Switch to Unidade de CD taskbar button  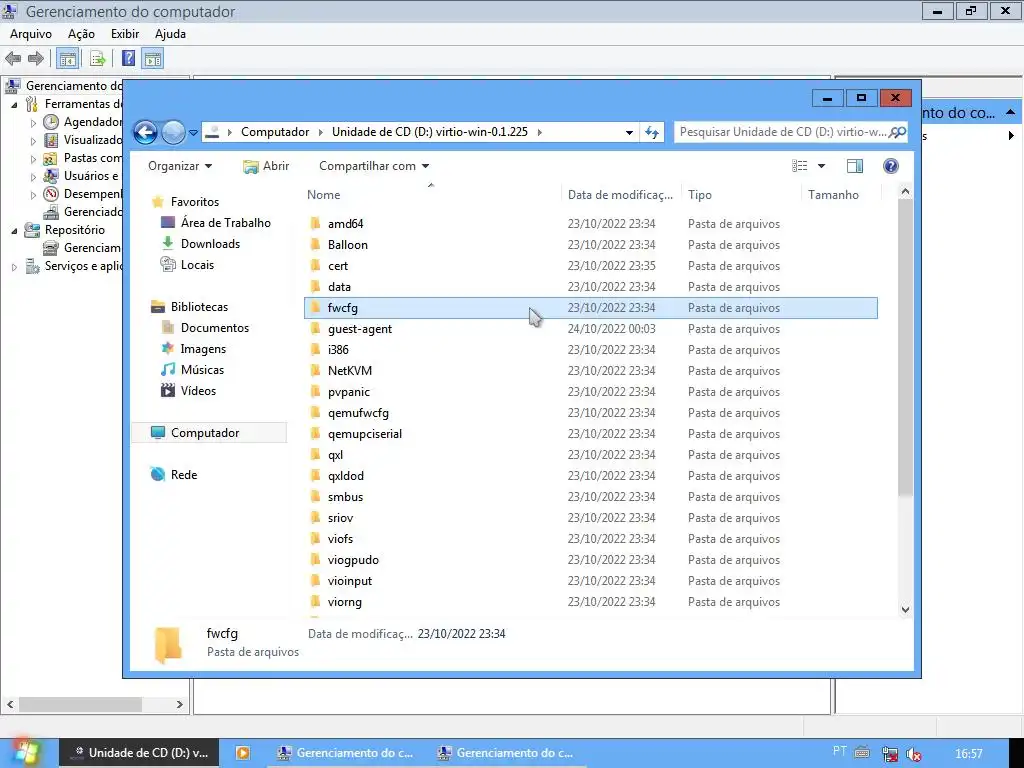[139, 753]
